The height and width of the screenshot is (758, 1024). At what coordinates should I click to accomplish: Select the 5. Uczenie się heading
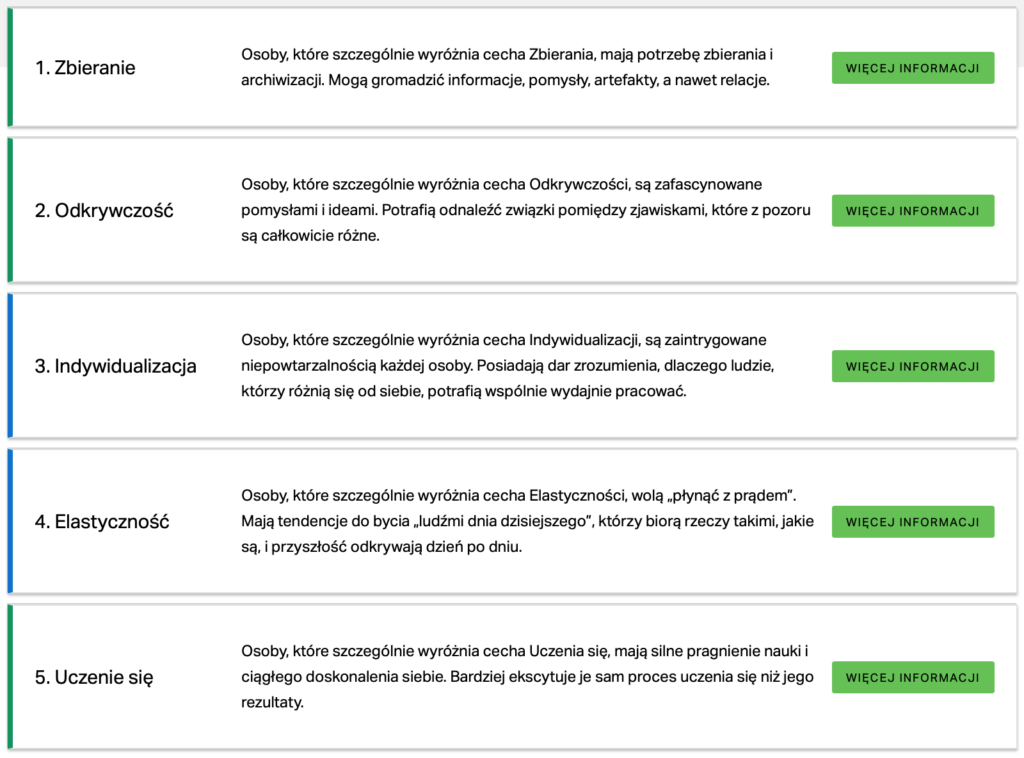(94, 678)
